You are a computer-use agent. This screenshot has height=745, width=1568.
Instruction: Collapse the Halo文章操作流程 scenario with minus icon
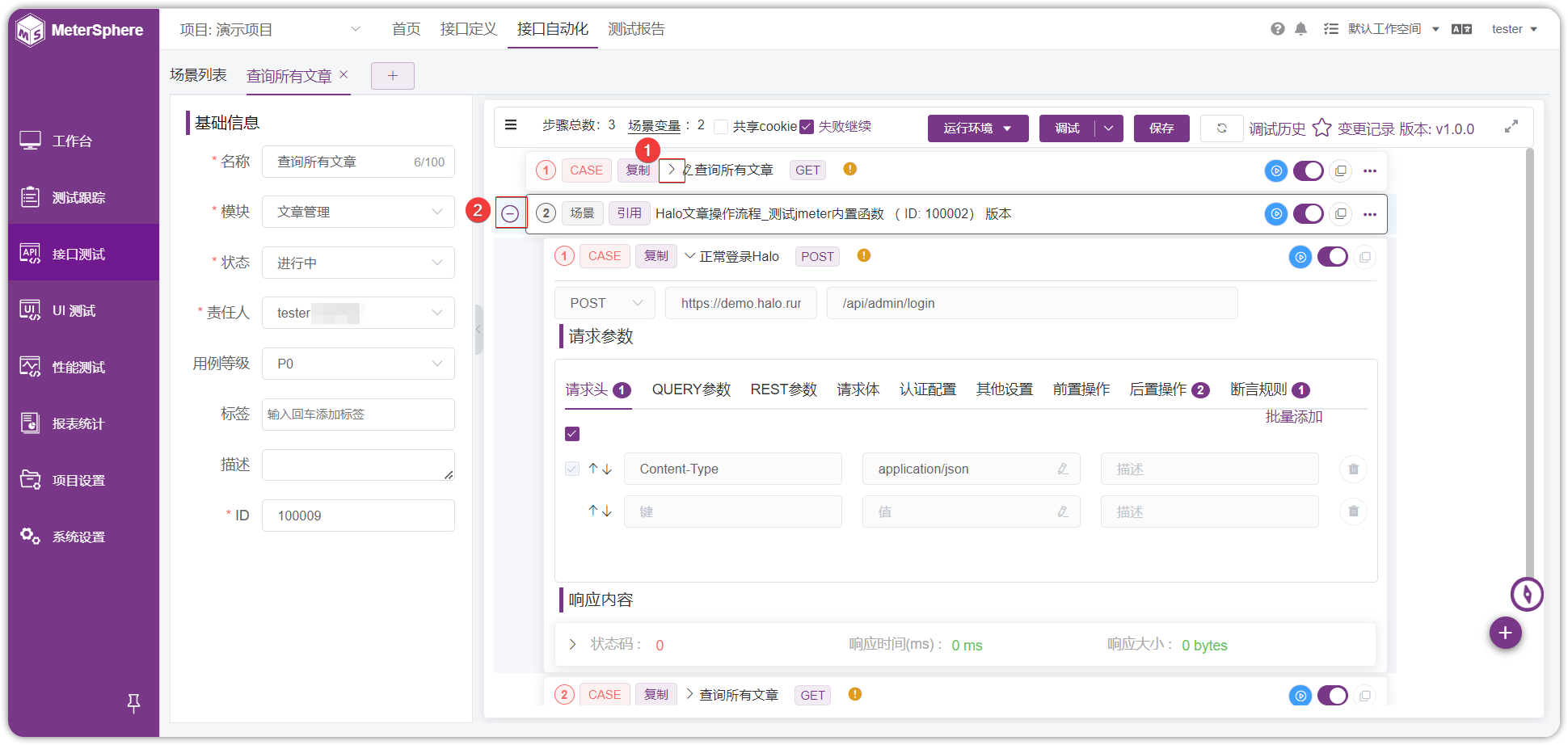click(510, 213)
